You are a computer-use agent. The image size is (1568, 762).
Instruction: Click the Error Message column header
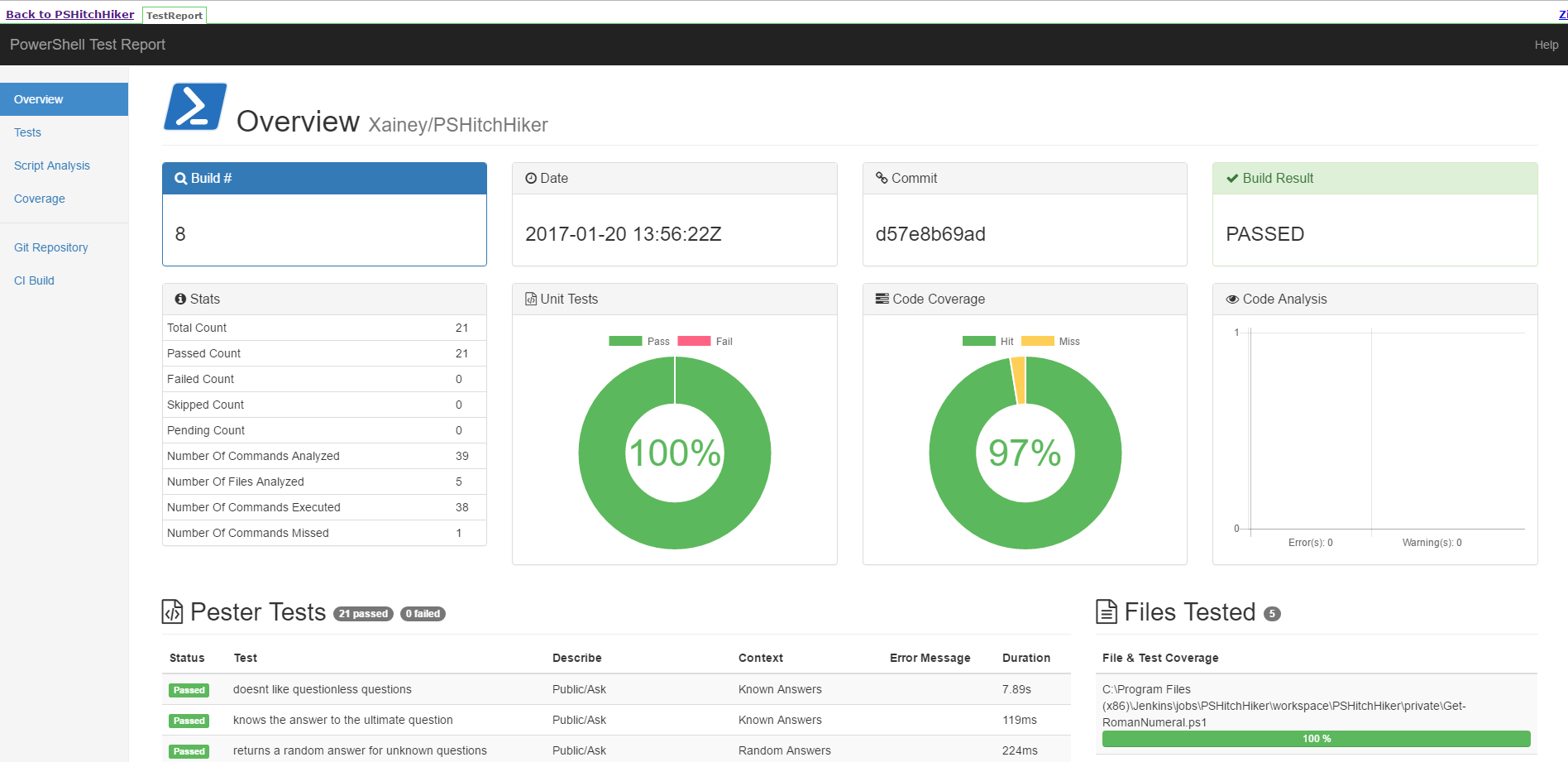pos(930,658)
